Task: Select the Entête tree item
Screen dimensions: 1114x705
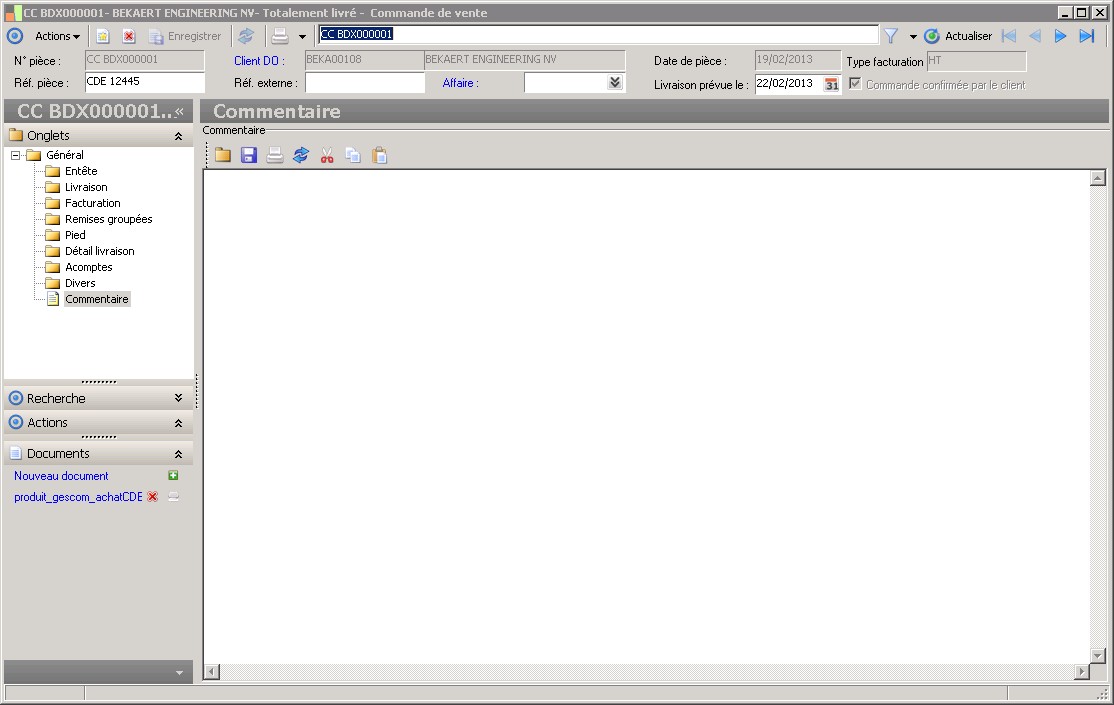Action: (x=81, y=171)
